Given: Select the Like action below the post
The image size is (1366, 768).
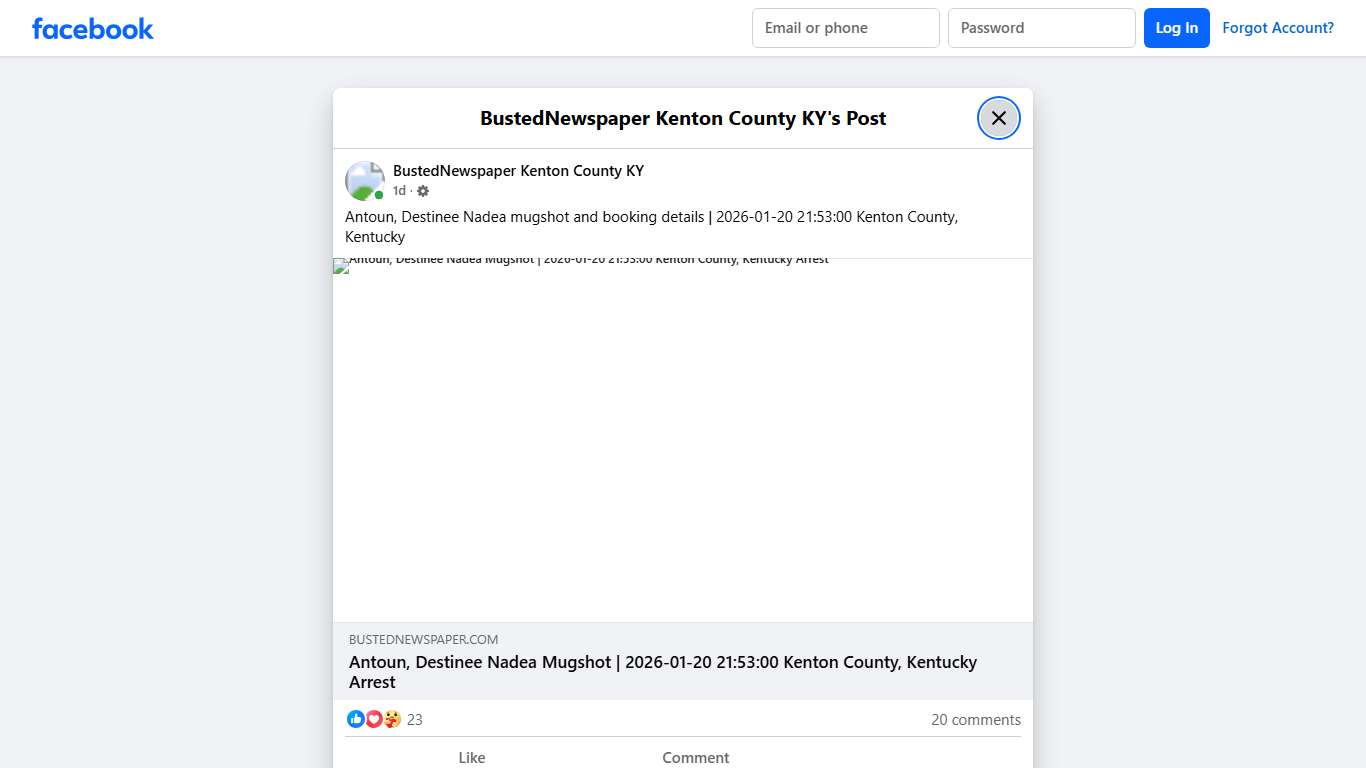Looking at the screenshot, I should (471, 757).
